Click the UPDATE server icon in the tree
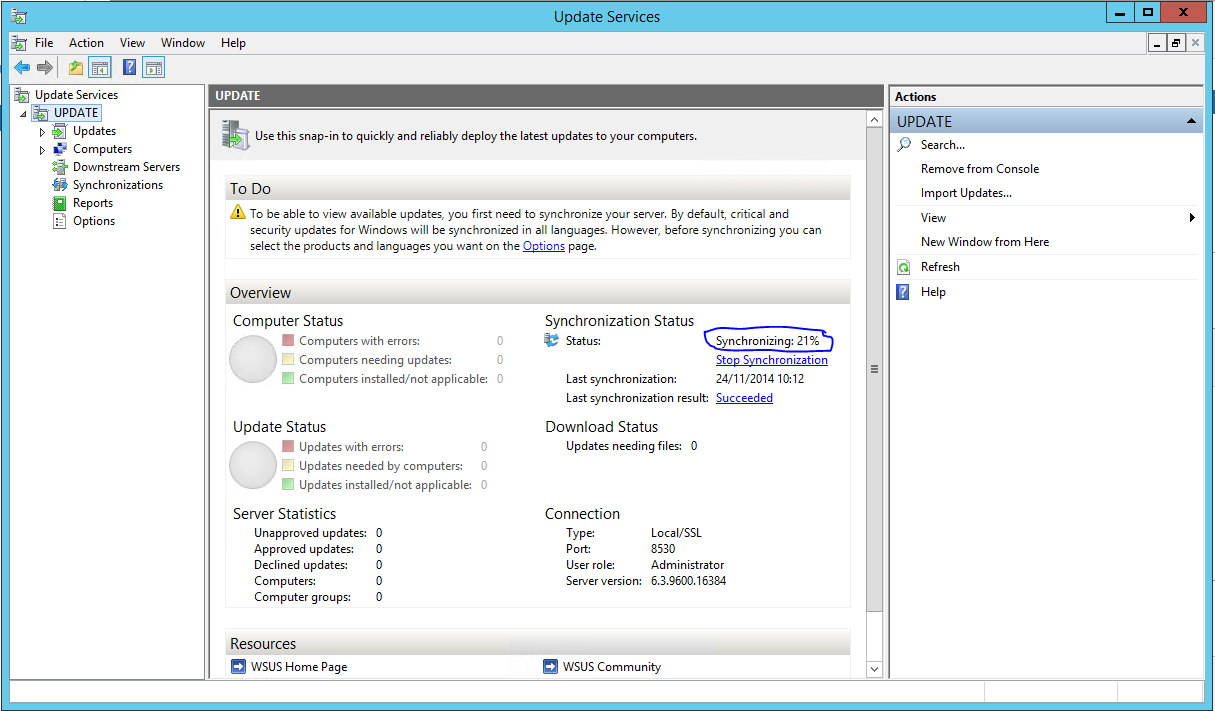 pyautogui.click(x=41, y=113)
